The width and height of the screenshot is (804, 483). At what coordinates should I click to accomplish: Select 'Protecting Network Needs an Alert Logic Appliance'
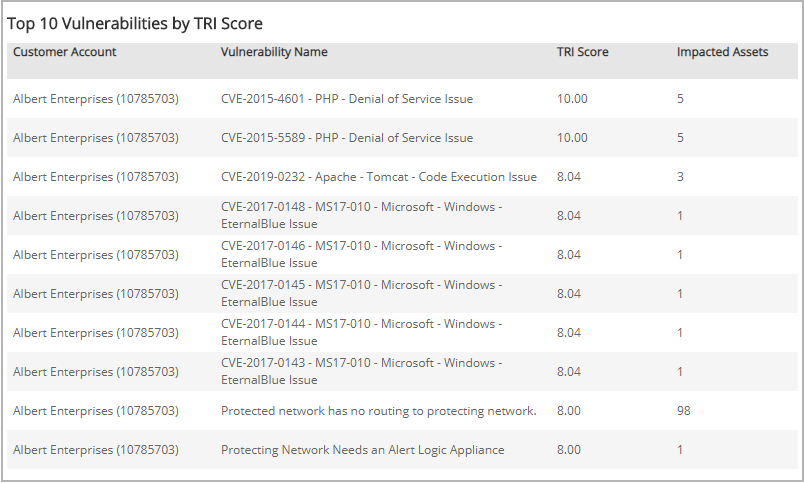coord(362,450)
